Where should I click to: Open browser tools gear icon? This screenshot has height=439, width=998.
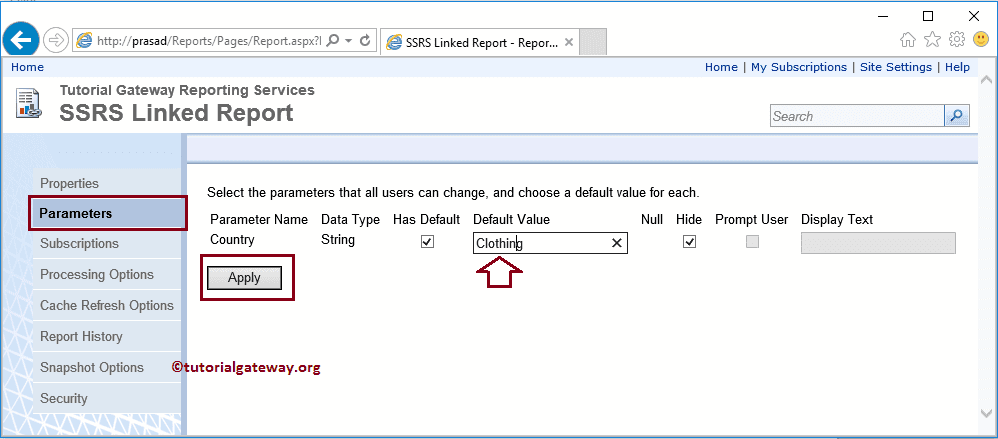pos(957,40)
